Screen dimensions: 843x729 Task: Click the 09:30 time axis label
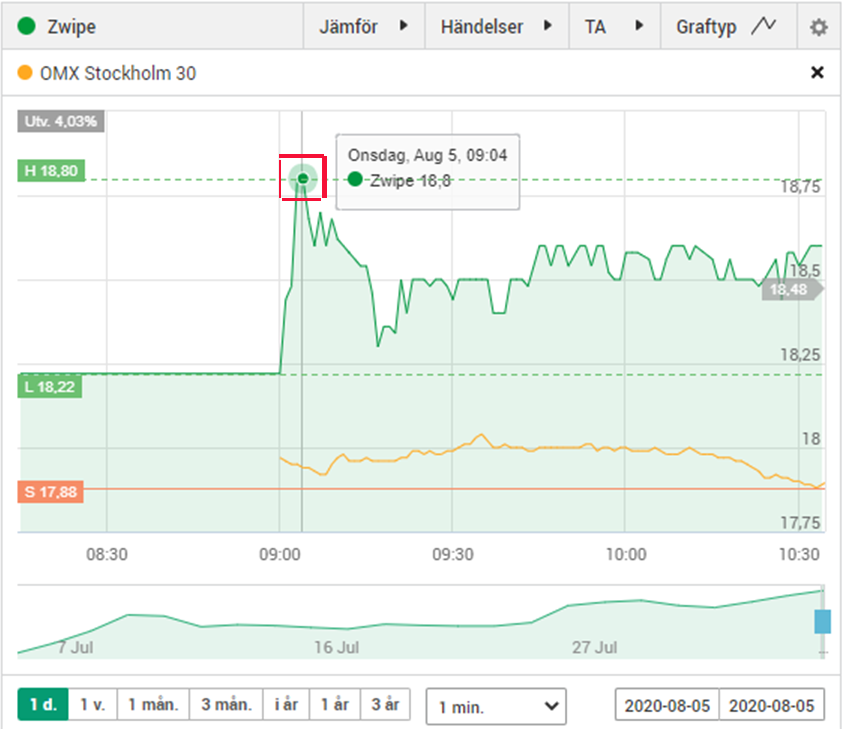(453, 554)
